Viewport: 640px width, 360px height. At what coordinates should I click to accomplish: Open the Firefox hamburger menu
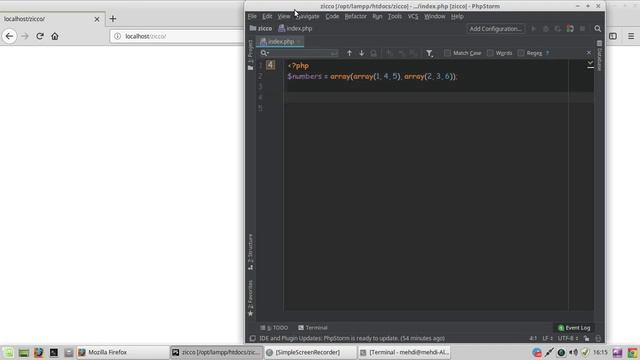[631, 36]
